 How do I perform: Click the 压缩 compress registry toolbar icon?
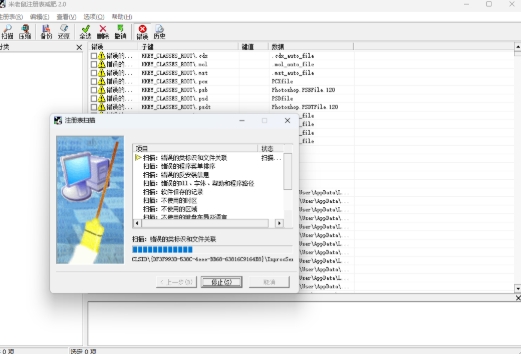[24, 32]
